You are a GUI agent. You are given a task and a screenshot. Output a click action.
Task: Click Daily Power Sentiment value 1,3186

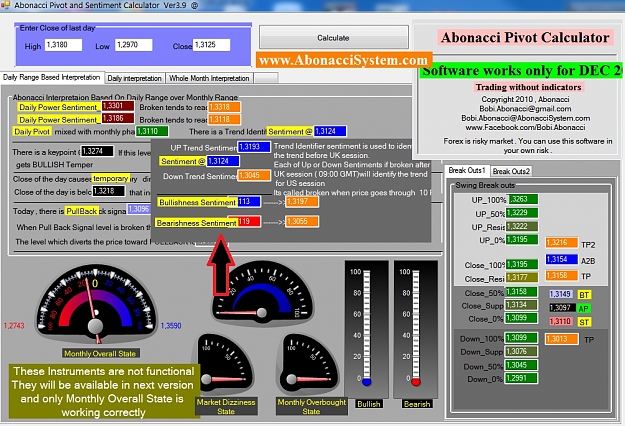point(118,118)
